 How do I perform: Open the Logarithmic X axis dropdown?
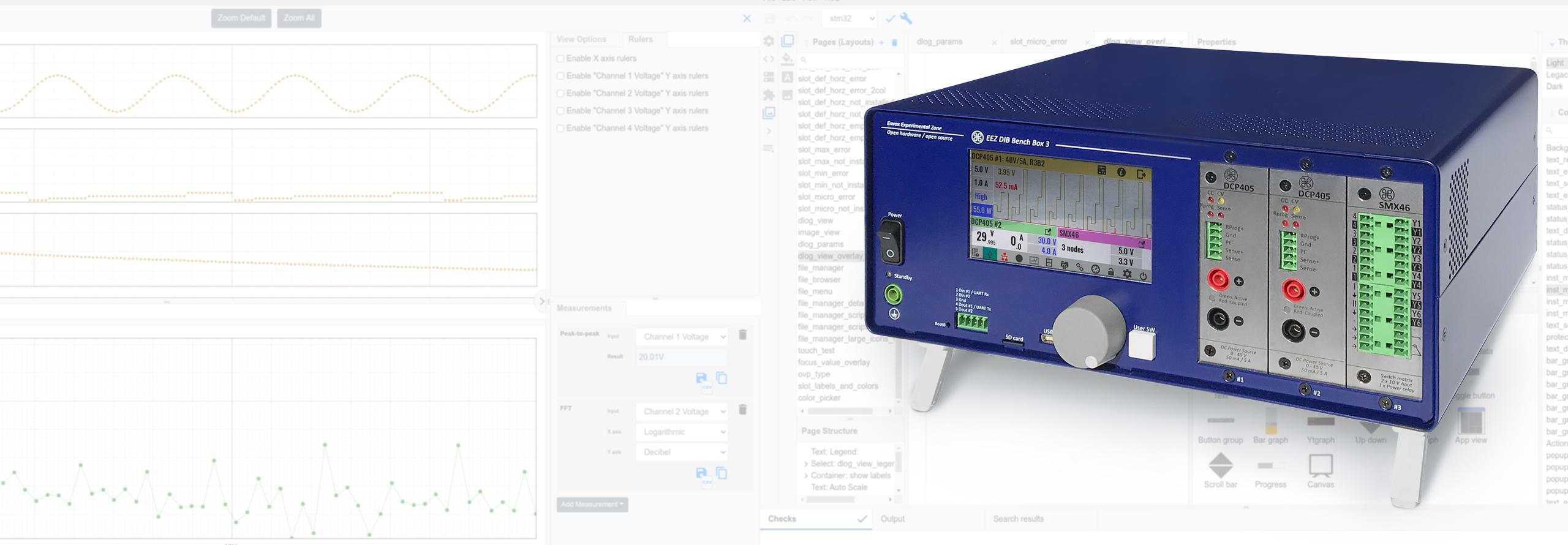click(x=682, y=432)
